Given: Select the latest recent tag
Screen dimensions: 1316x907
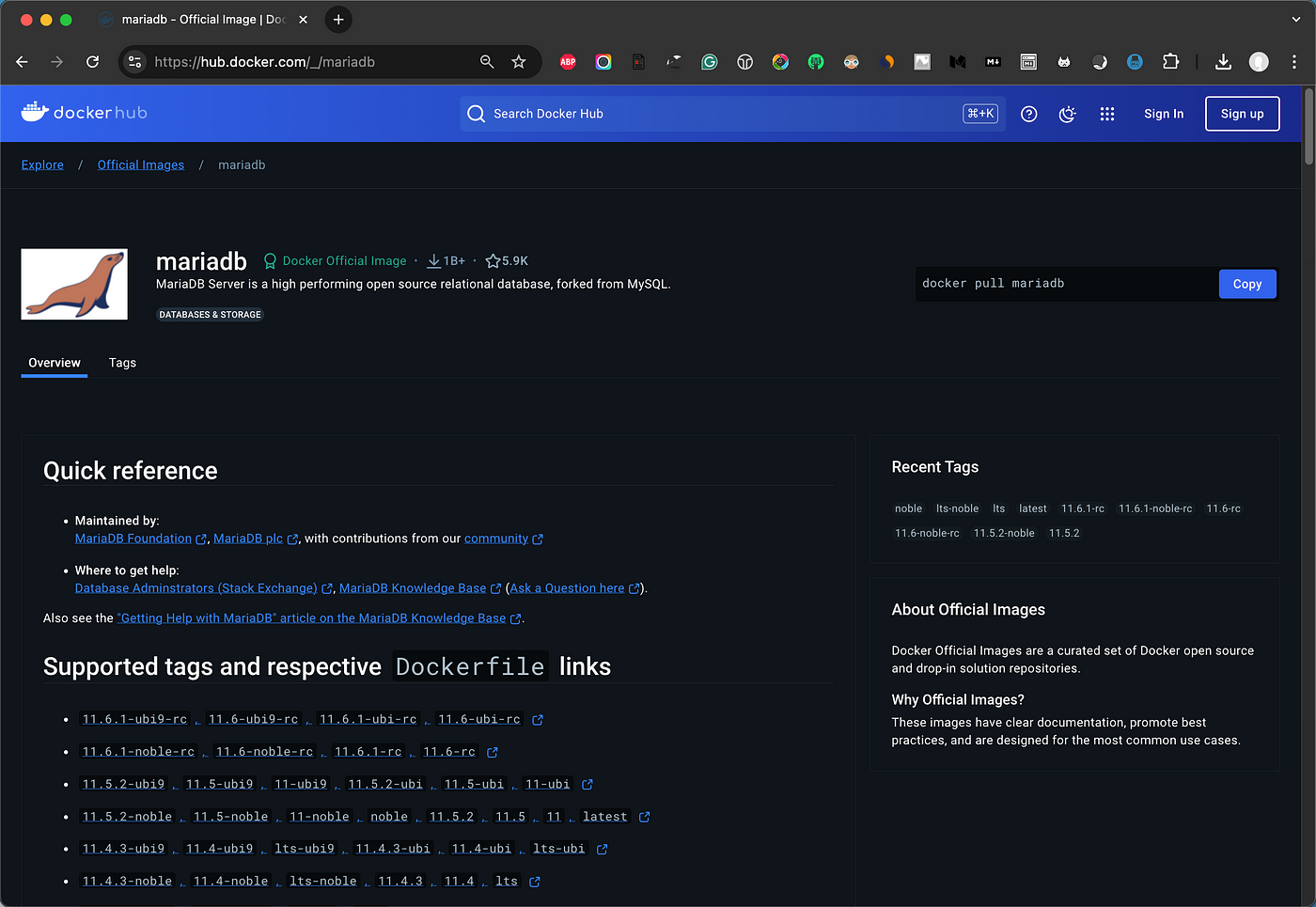Looking at the screenshot, I should pos(1032,508).
